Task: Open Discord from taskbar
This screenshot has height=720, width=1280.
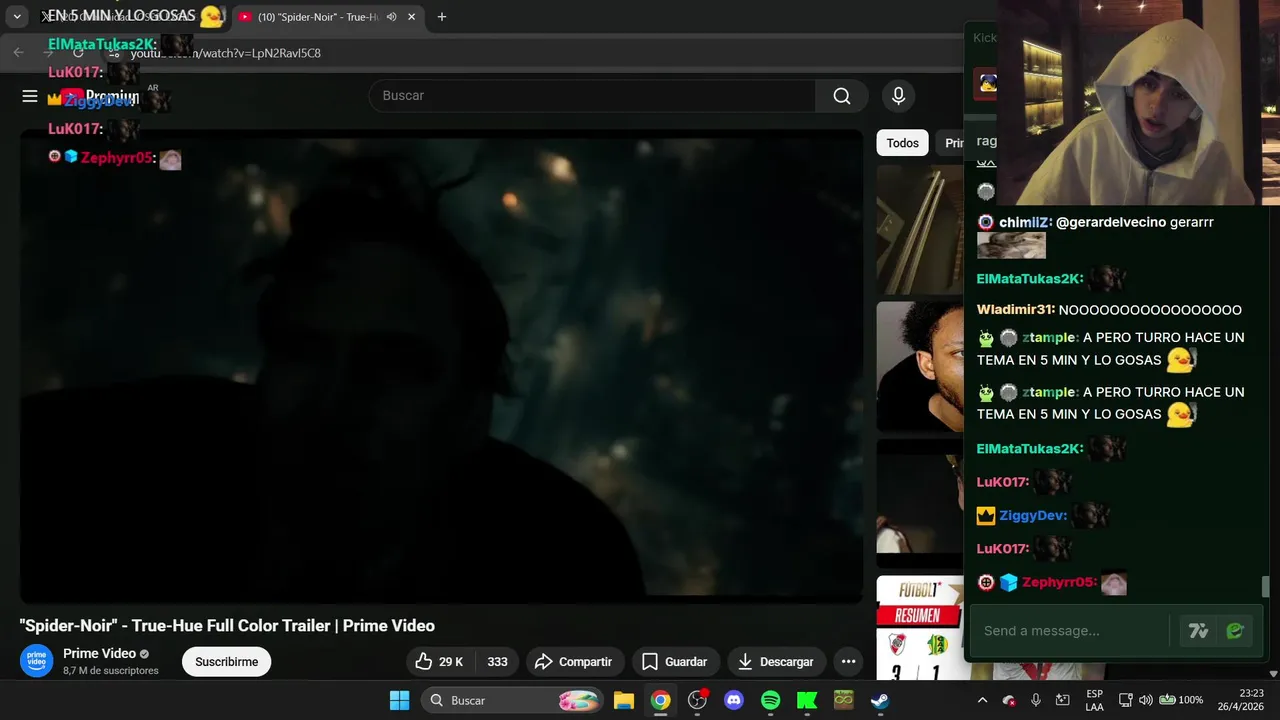Action: pyautogui.click(x=734, y=700)
